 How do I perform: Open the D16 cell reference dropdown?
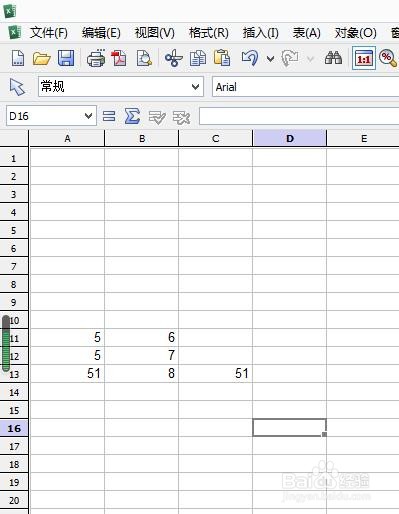click(x=88, y=116)
